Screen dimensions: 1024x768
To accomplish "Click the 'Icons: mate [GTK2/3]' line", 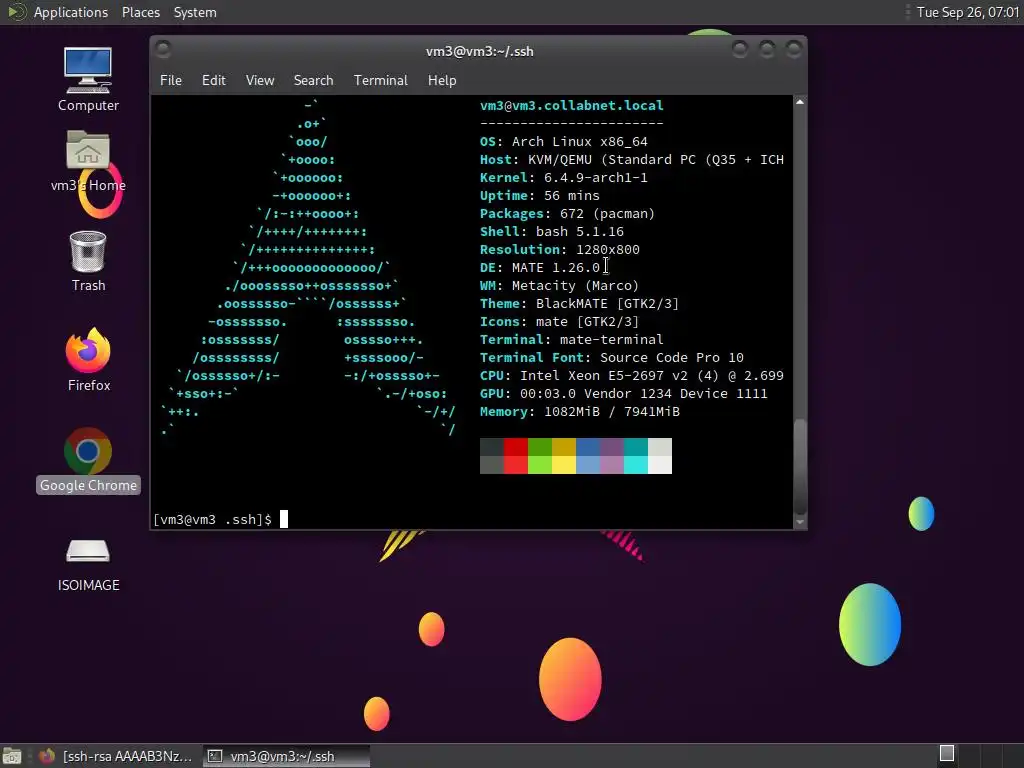I will pyautogui.click(x=559, y=322).
